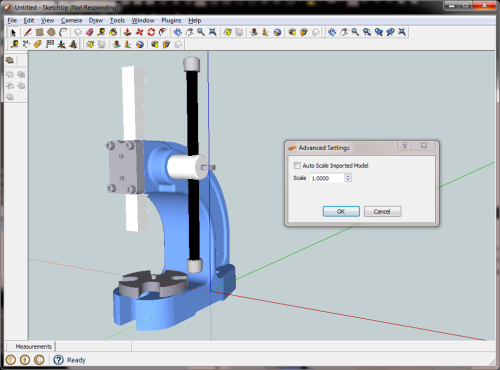Click the help question mark in status bar
The image size is (500, 370).
click(59, 360)
